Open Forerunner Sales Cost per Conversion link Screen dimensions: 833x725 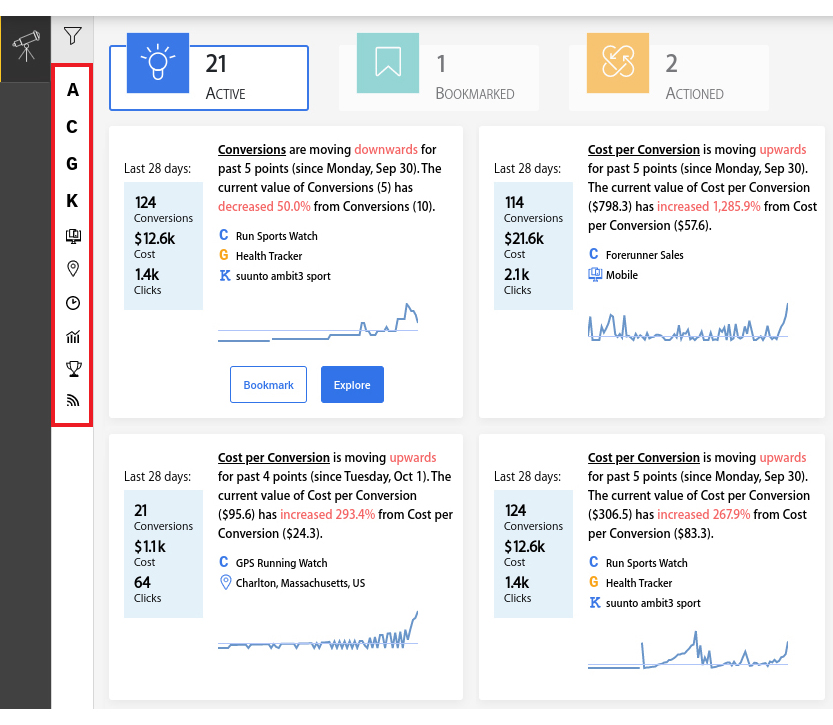[643, 150]
